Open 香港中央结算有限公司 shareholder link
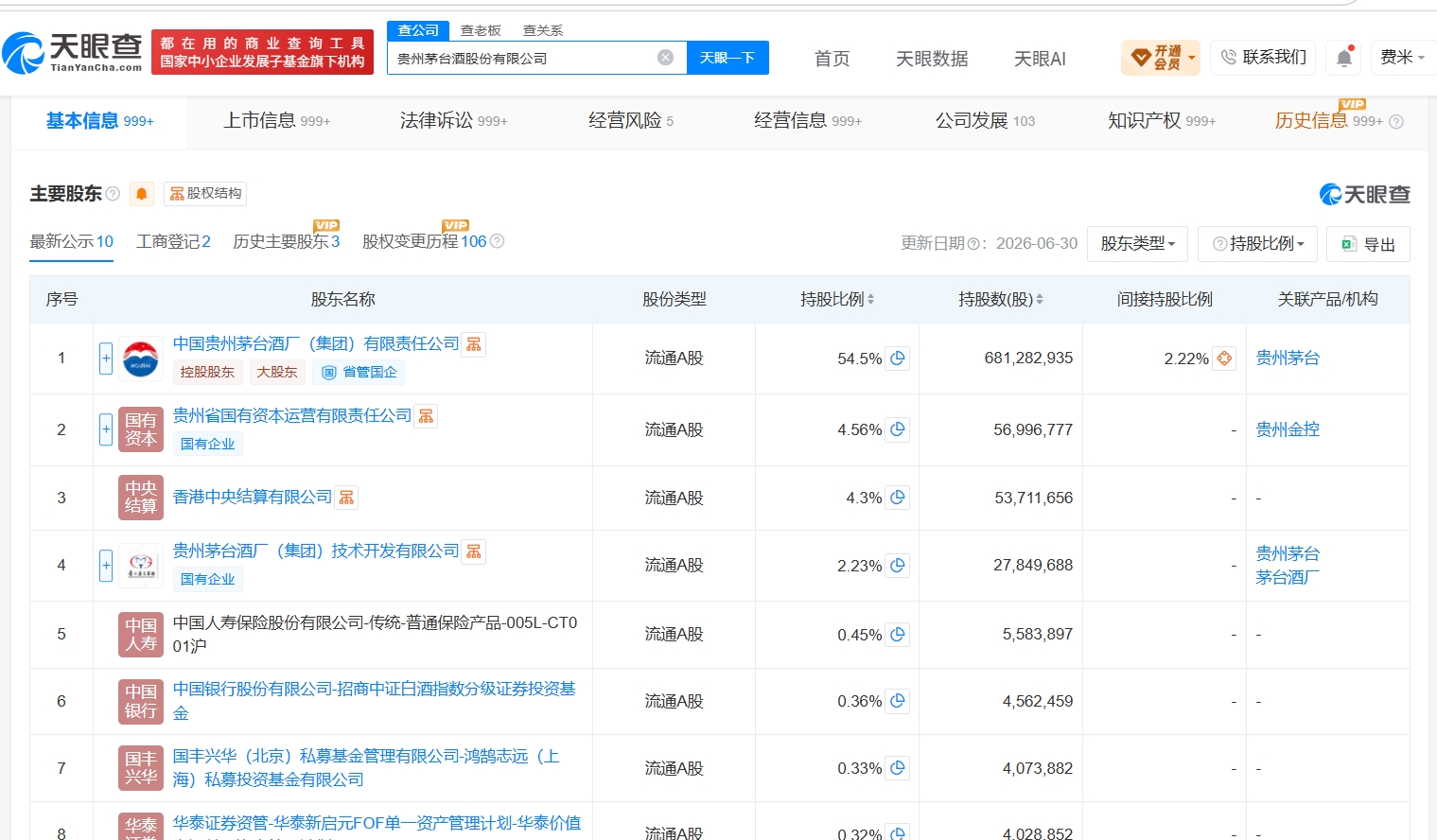Screen dimensions: 1437x840 click(253, 498)
